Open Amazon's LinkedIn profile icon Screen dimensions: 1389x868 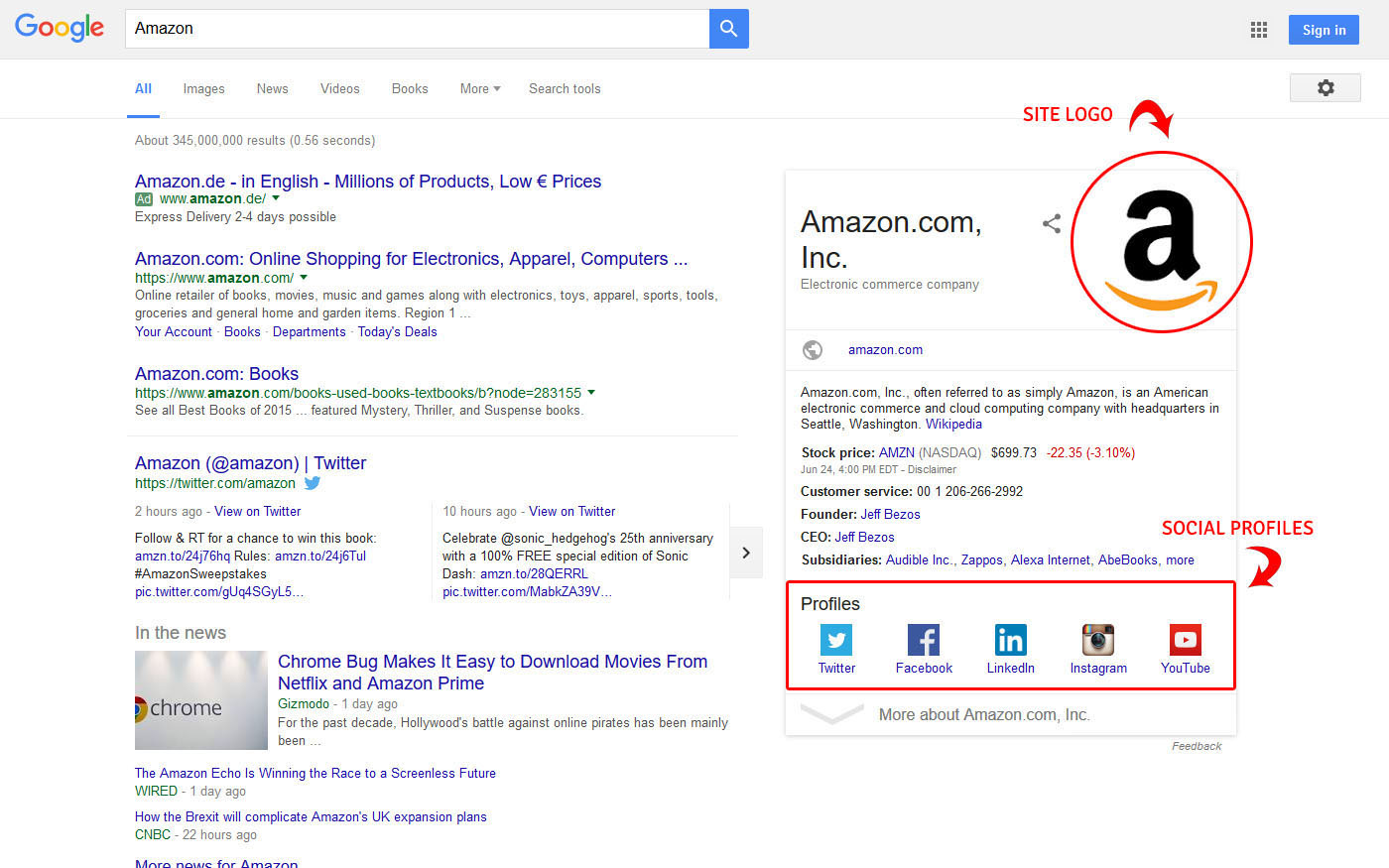pyautogui.click(x=1010, y=640)
